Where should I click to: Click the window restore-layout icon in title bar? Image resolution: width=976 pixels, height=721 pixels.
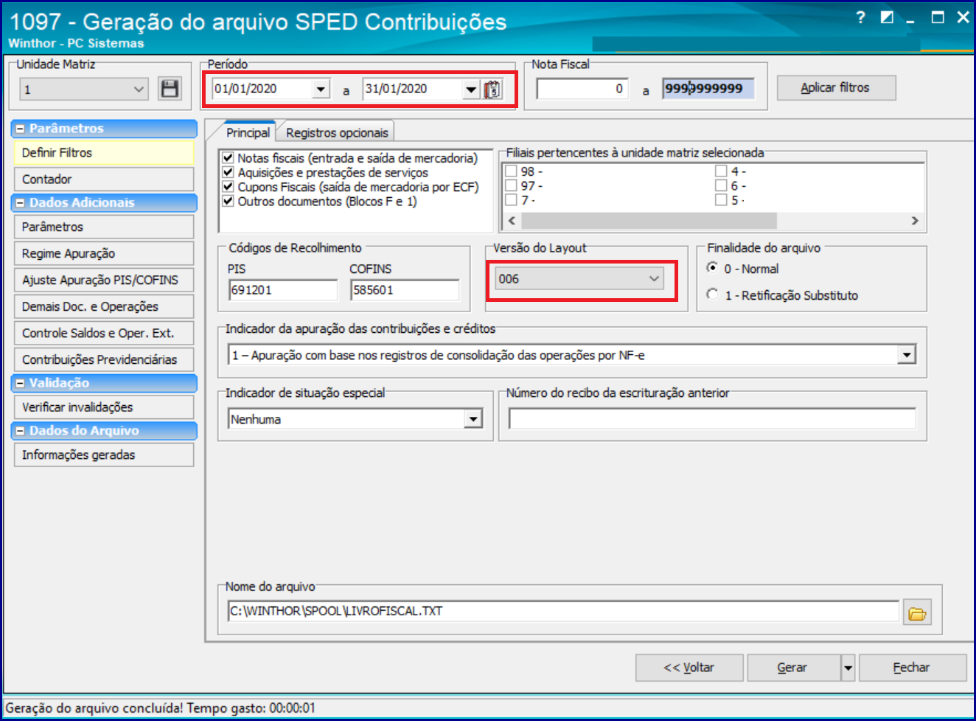[x=886, y=17]
